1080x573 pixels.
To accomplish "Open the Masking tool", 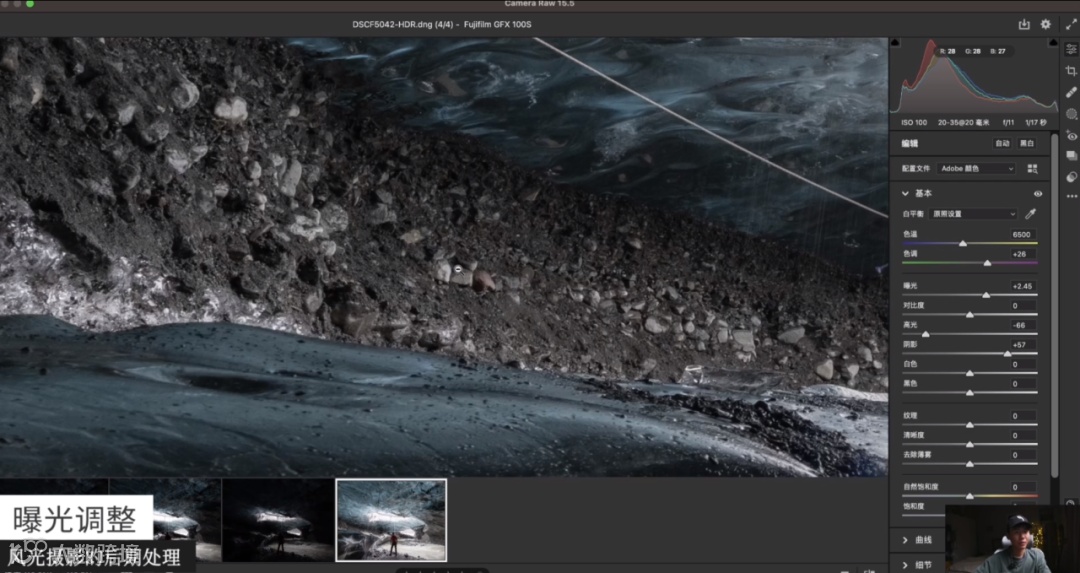I will 1071,114.
